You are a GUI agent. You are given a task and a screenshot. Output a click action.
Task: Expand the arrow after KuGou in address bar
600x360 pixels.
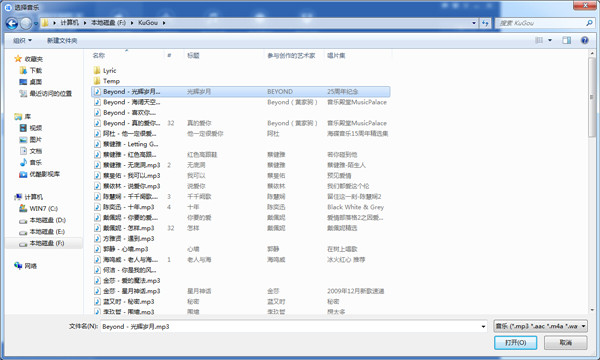pyautogui.click(x=164, y=23)
